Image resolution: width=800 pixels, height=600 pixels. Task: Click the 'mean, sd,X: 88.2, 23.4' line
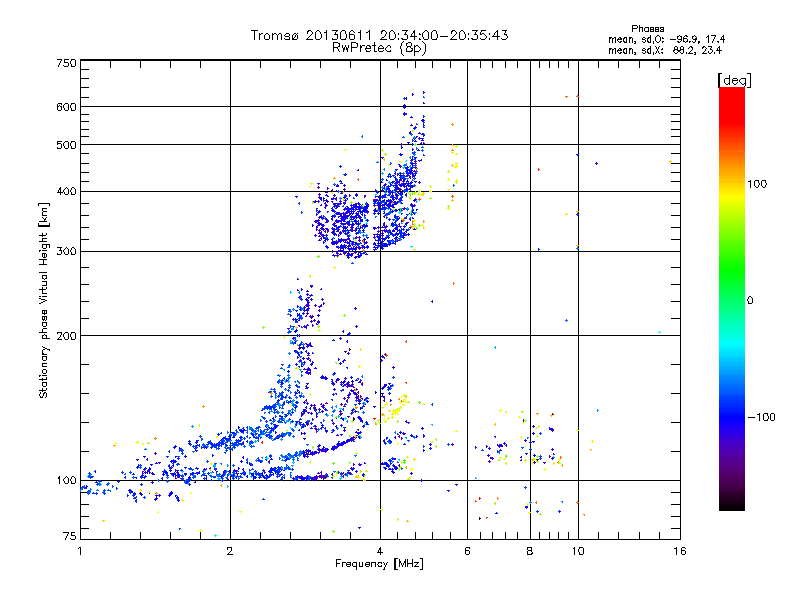(665, 50)
